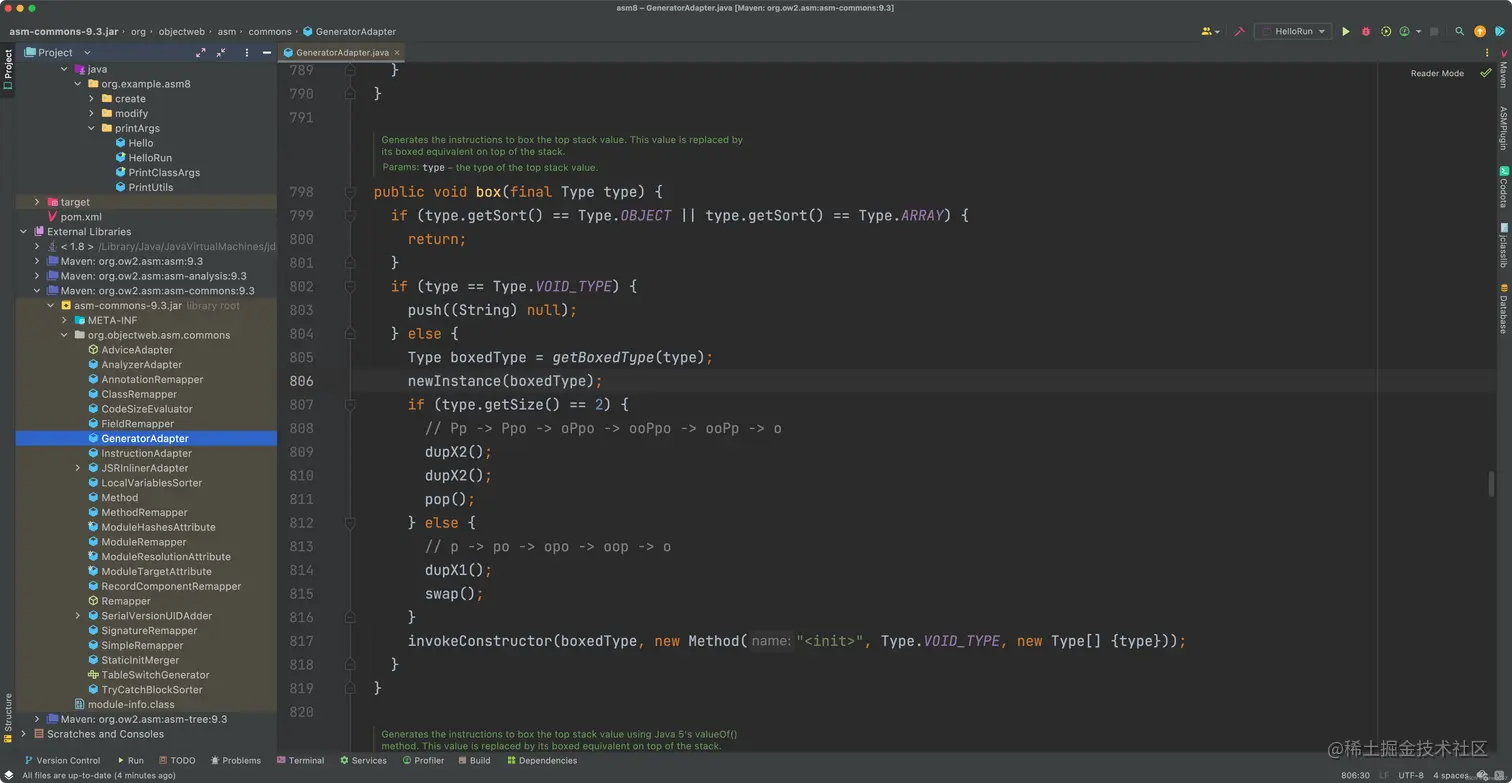Screen dimensions: 1512x783
Task: Open Project panel options three-dot menu
Action: [247, 52]
